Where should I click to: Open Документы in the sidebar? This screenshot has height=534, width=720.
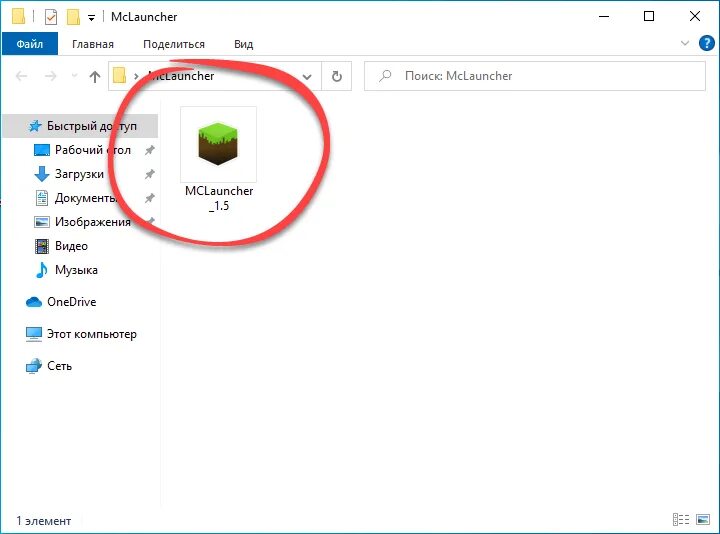click(85, 198)
